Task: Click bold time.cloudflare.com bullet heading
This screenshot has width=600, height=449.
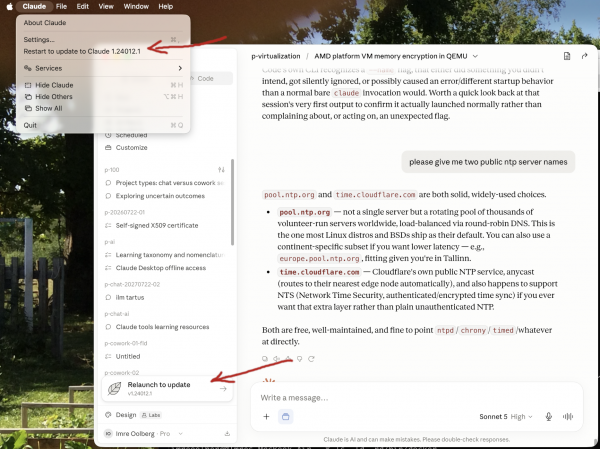Action: click(319, 272)
